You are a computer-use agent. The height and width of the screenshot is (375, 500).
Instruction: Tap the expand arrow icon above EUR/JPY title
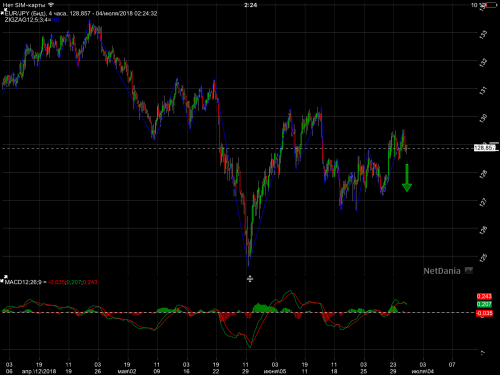point(5,9)
